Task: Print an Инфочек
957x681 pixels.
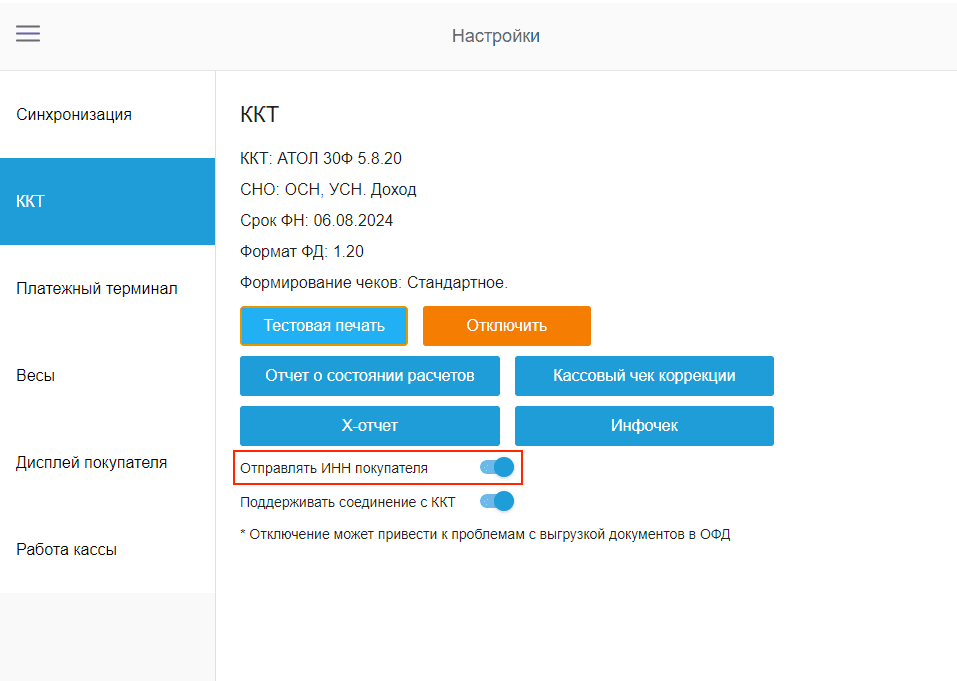Action: click(643, 425)
